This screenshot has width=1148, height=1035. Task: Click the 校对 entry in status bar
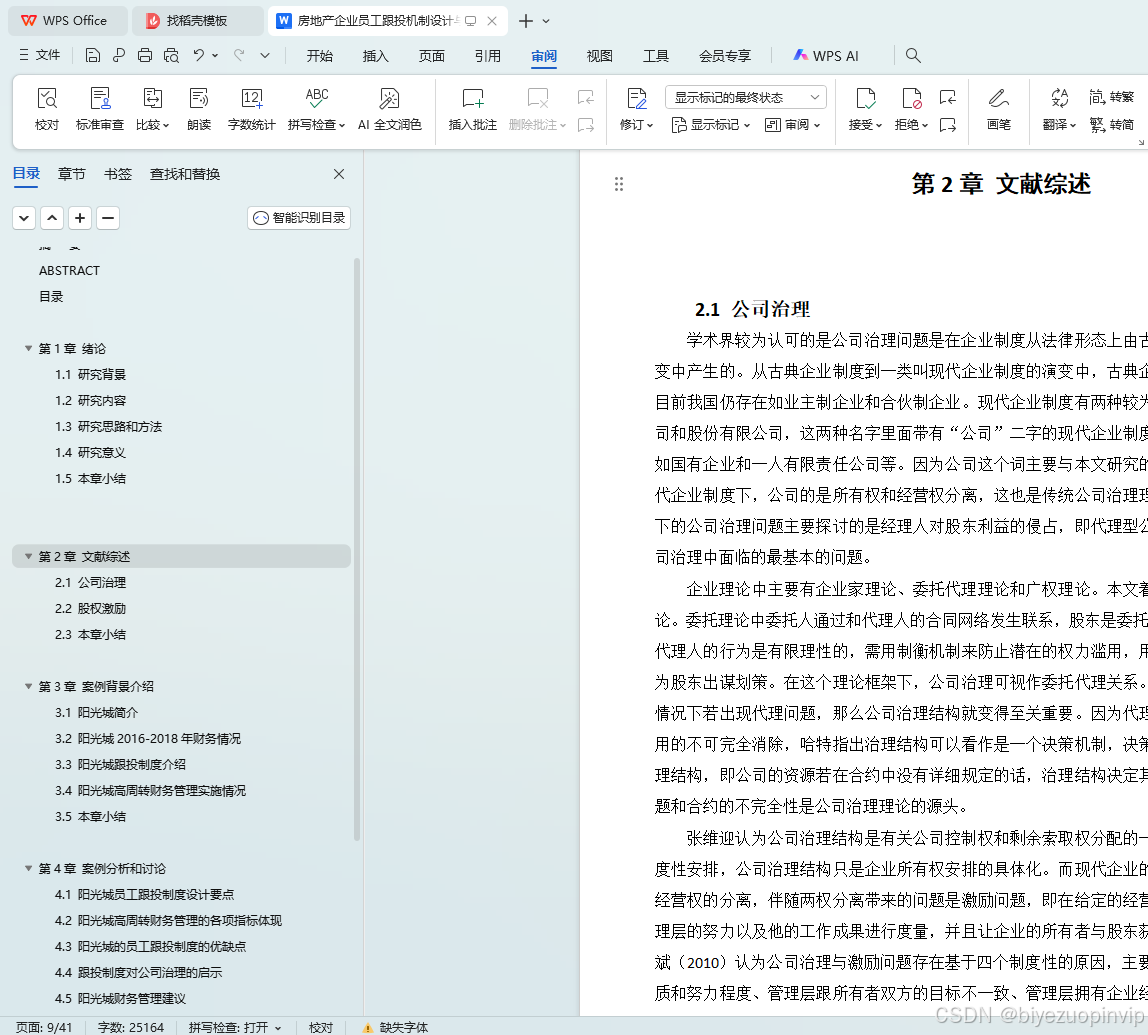[x=321, y=1027]
